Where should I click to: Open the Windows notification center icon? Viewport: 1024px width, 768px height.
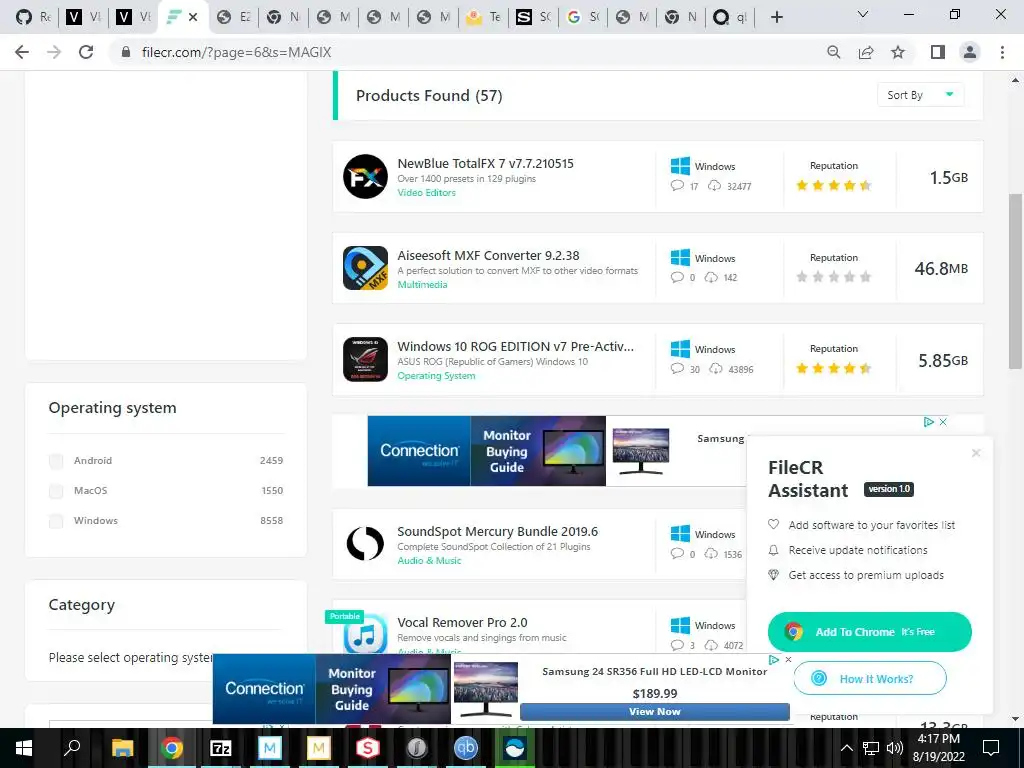pyautogui.click(x=991, y=748)
